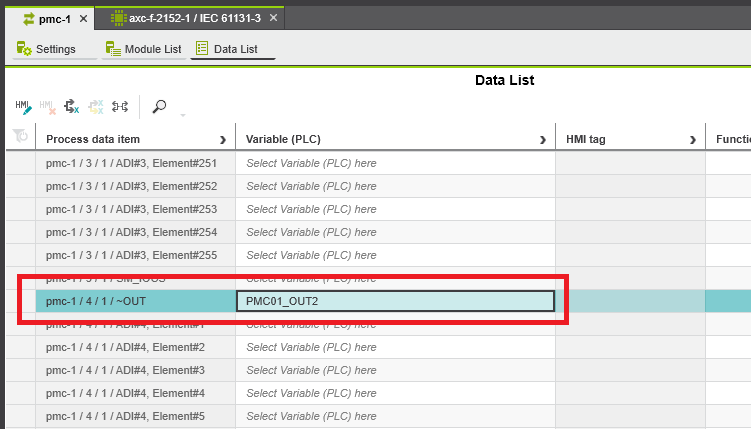
Task: Click the PMC01_OUT2 variable field
Action: coord(394,301)
